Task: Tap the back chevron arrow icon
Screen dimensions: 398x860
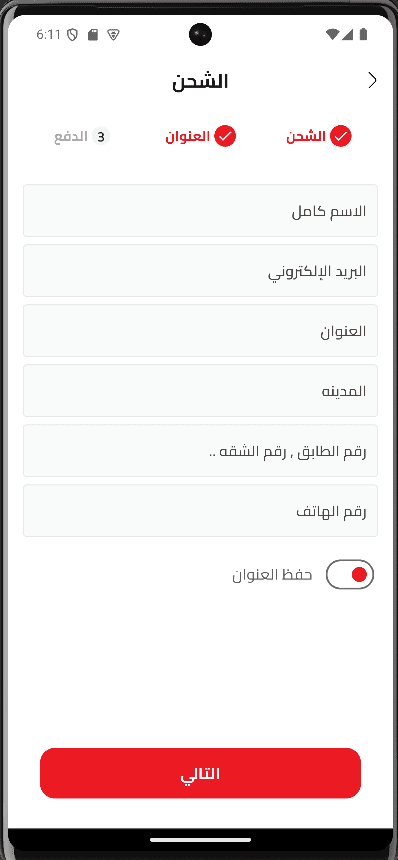Action: click(x=372, y=81)
